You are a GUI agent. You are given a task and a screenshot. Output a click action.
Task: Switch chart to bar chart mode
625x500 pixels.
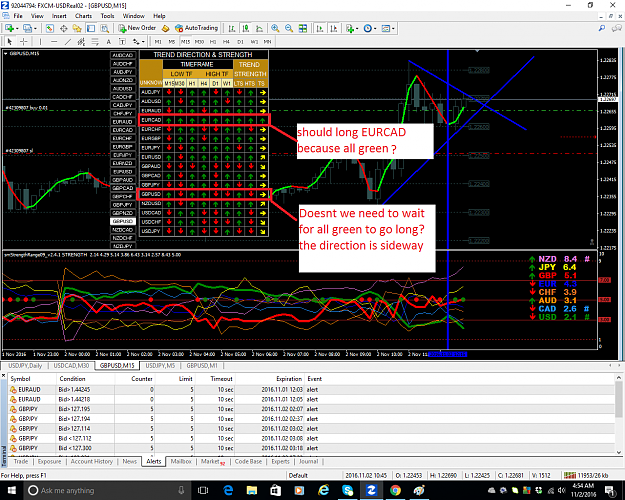(x=232, y=28)
